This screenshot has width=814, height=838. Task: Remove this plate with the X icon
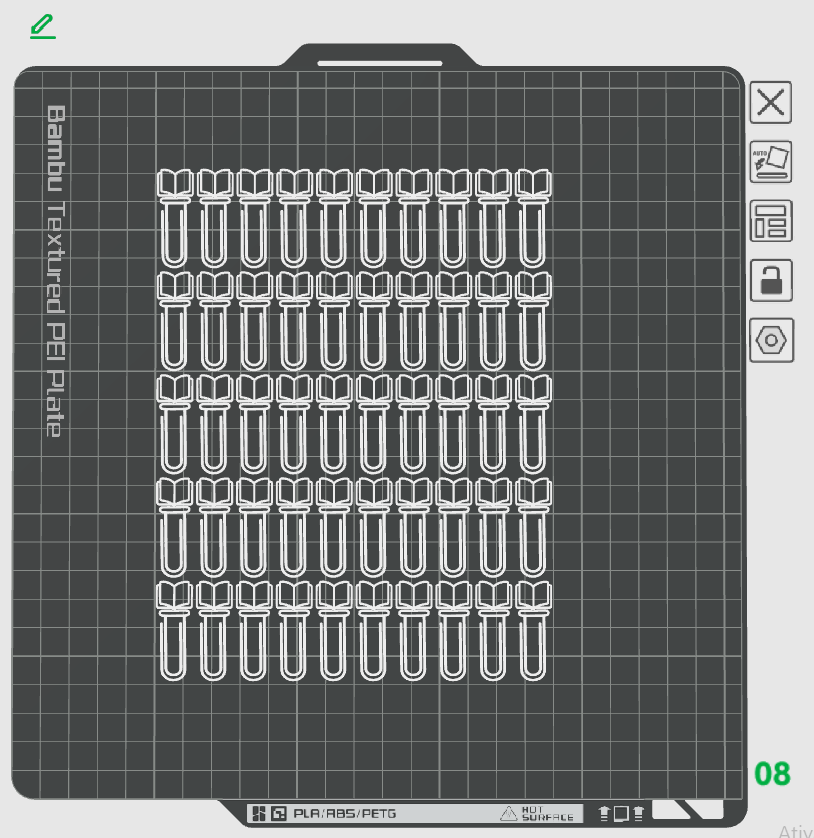[771, 102]
